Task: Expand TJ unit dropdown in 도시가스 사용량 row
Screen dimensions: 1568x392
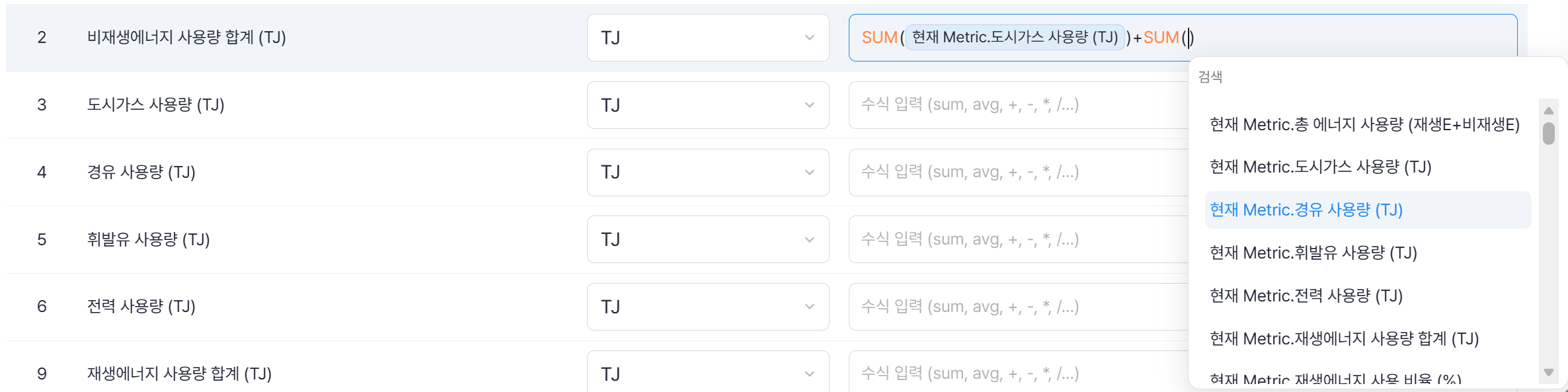Action: point(707,105)
